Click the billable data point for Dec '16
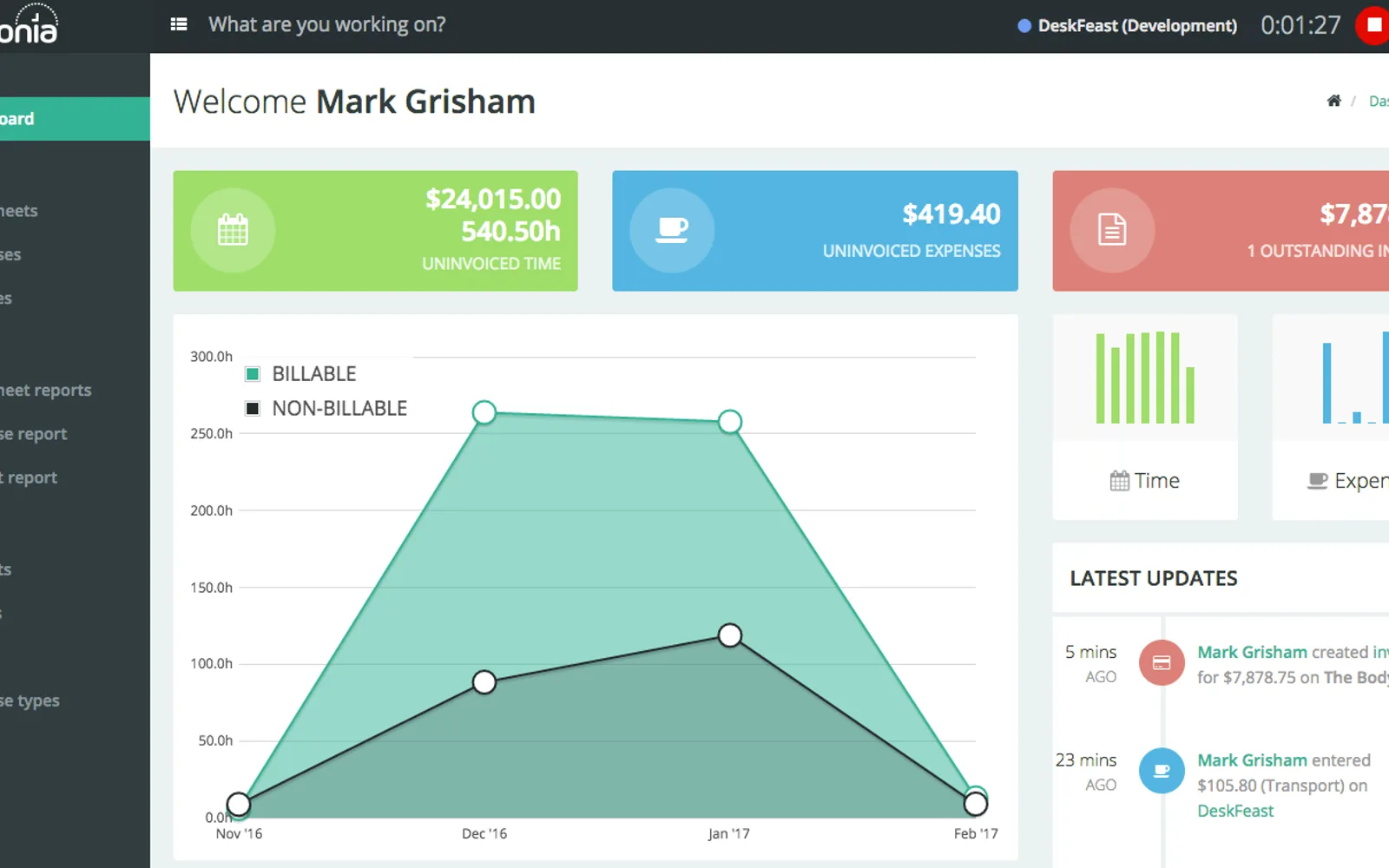1389x868 pixels. click(x=484, y=412)
